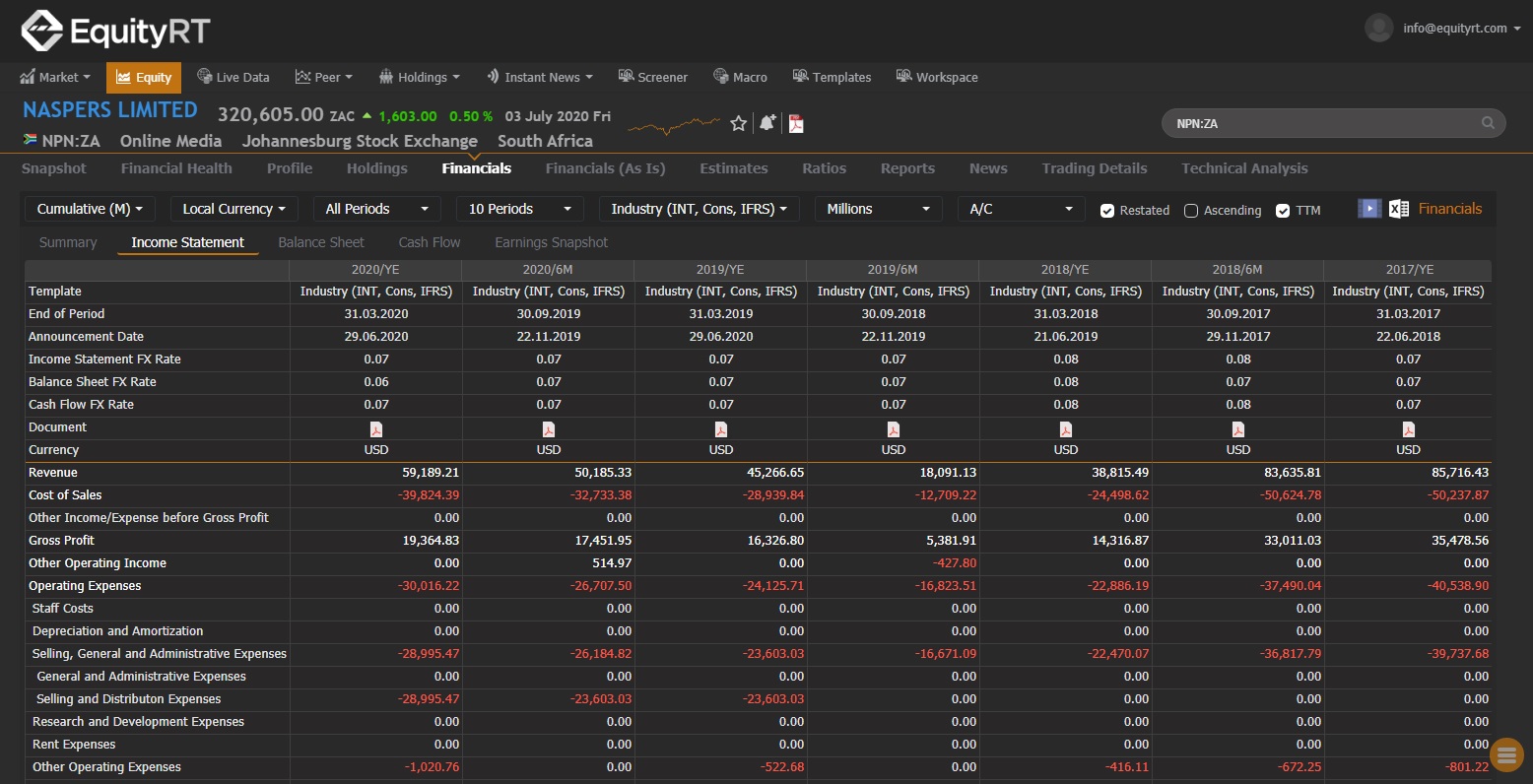Image resolution: width=1533 pixels, height=784 pixels.
Task: Open the Cash Flow sub-tab
Action: pos(430,242)
